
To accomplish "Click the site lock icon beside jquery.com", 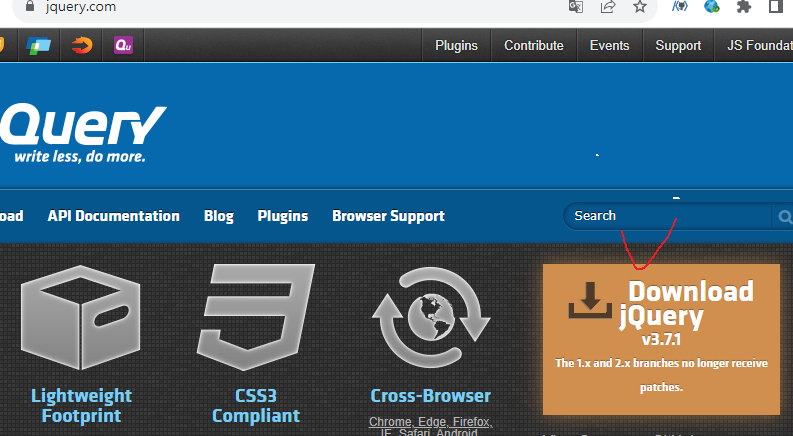I will (30, 6).
